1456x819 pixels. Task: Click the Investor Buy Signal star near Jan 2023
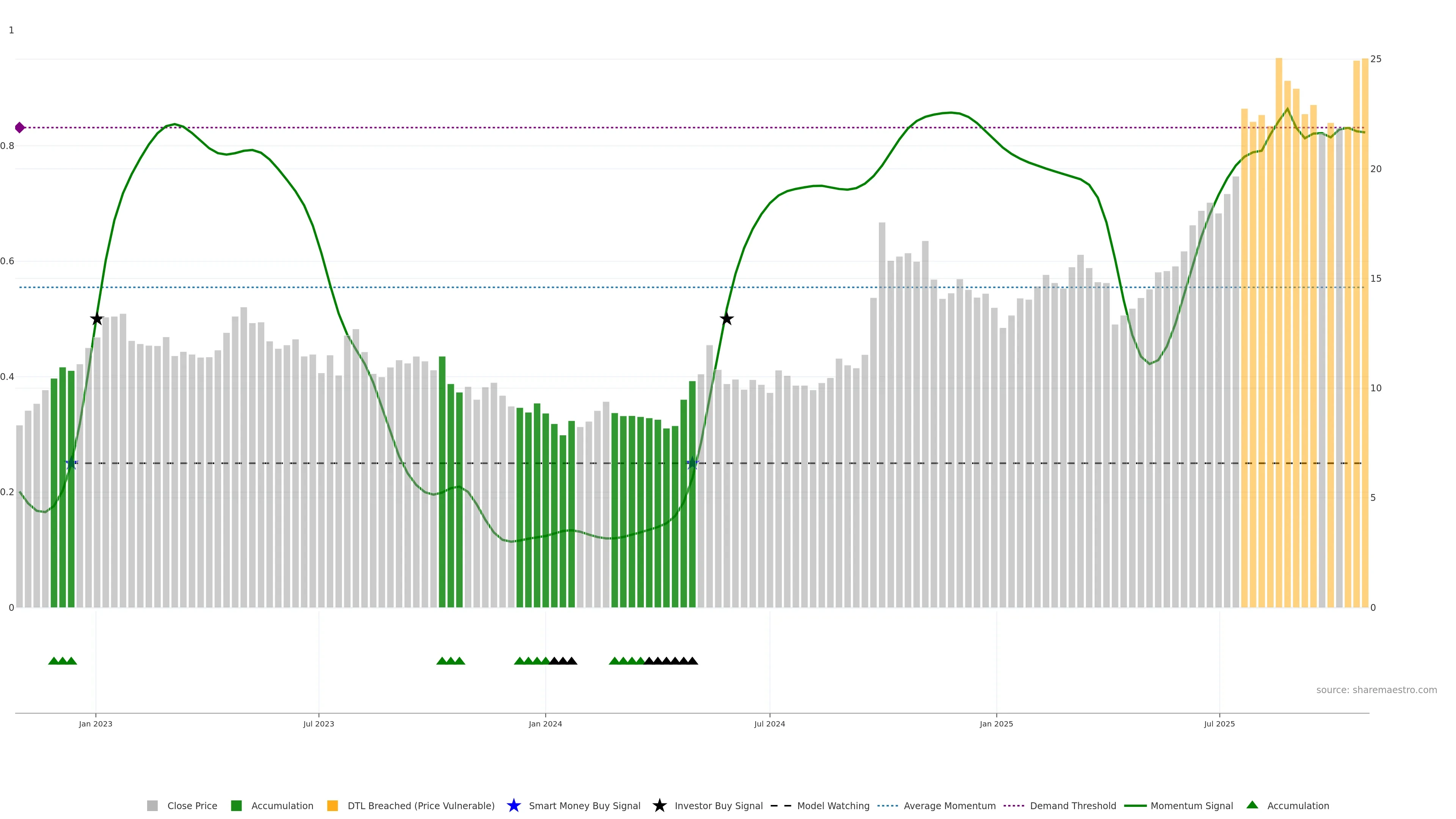(97, 319)
